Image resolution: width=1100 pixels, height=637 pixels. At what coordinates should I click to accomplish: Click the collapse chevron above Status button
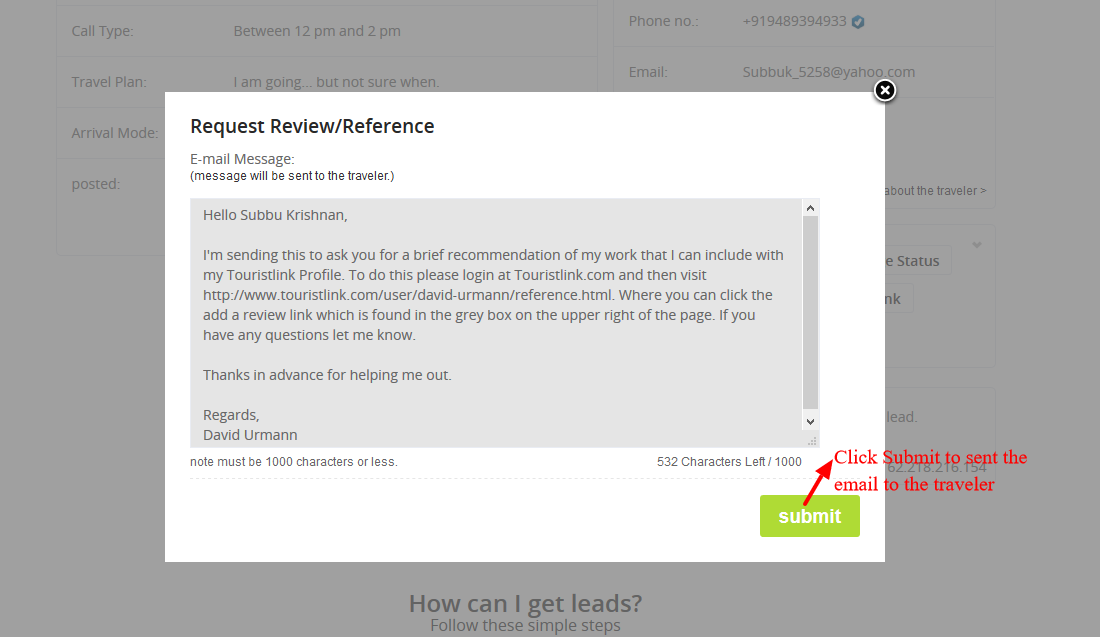977,245
